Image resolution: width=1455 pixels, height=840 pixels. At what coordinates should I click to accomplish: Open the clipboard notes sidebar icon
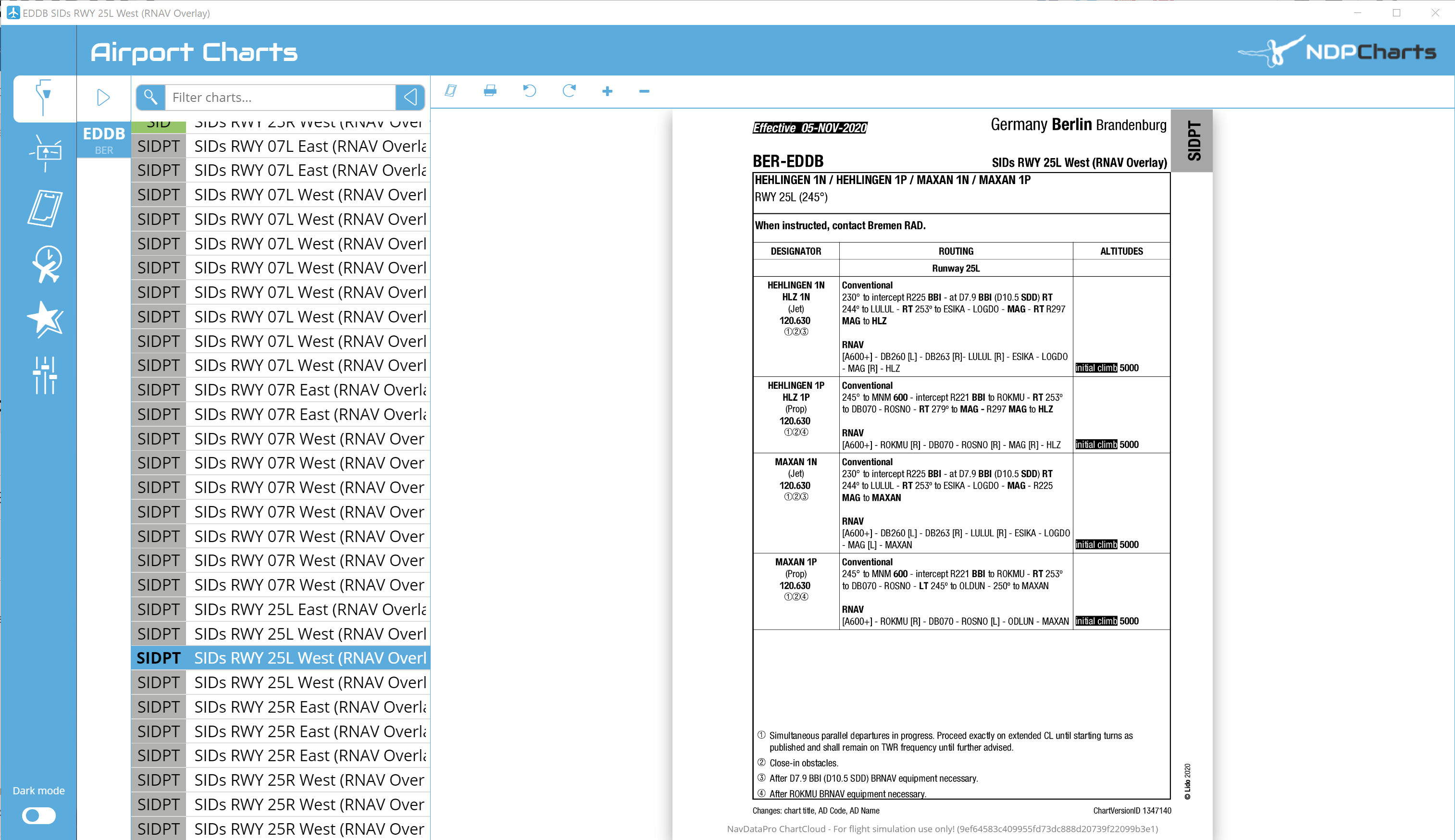tap(45, 208)
